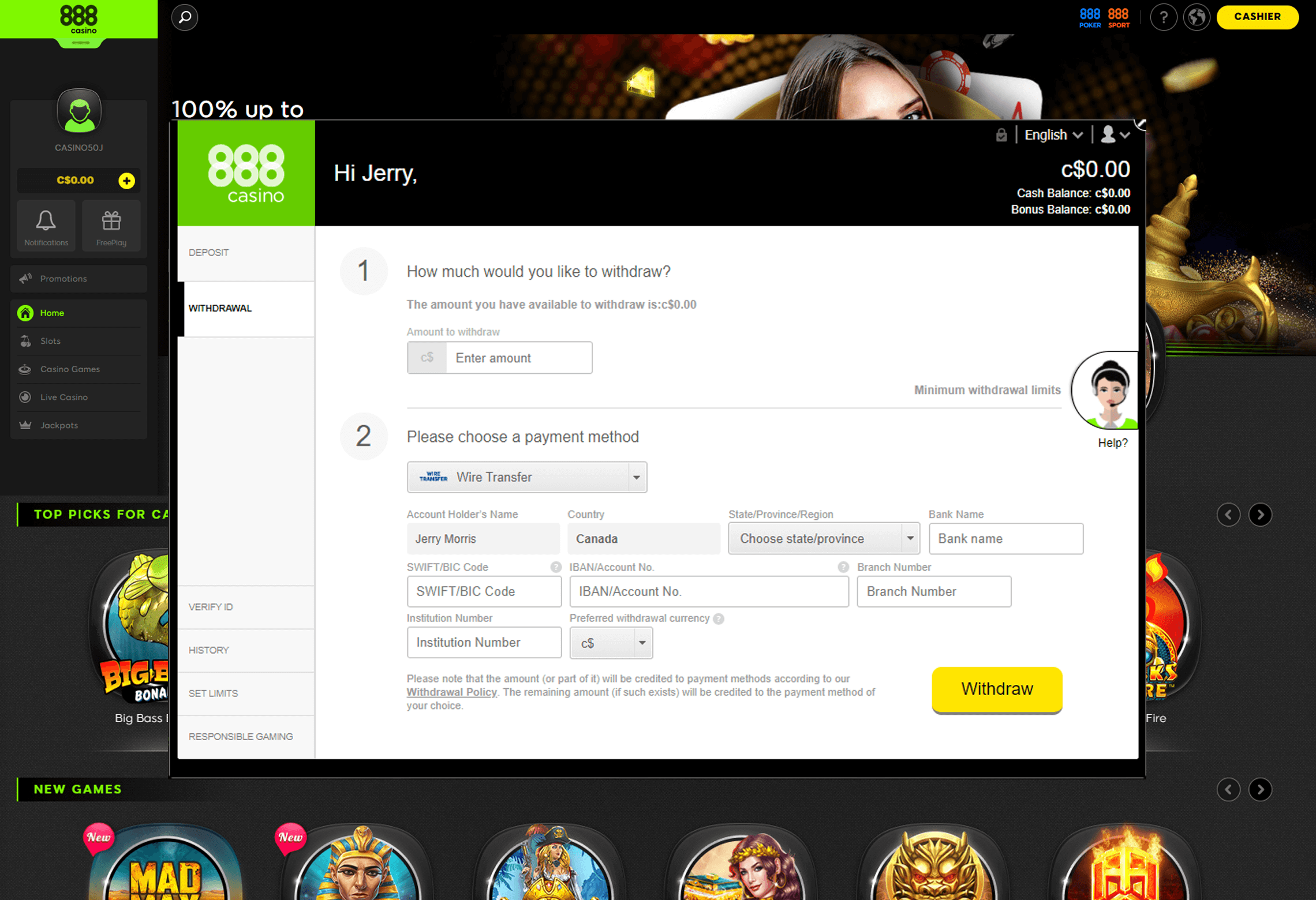The height and width of the screenshot is (900, 1316).
Task: Click the yellow Withdraw button
Action: [x=997, y=689]
